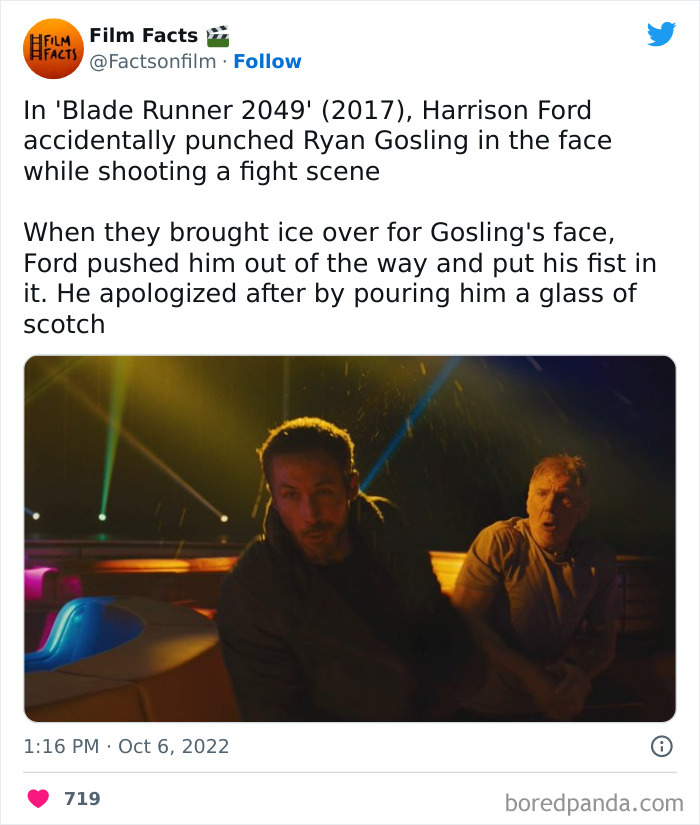Open the Twitter bird logo
The width and height of the screenshot is (700, 825).
click(x=662, y=34)
